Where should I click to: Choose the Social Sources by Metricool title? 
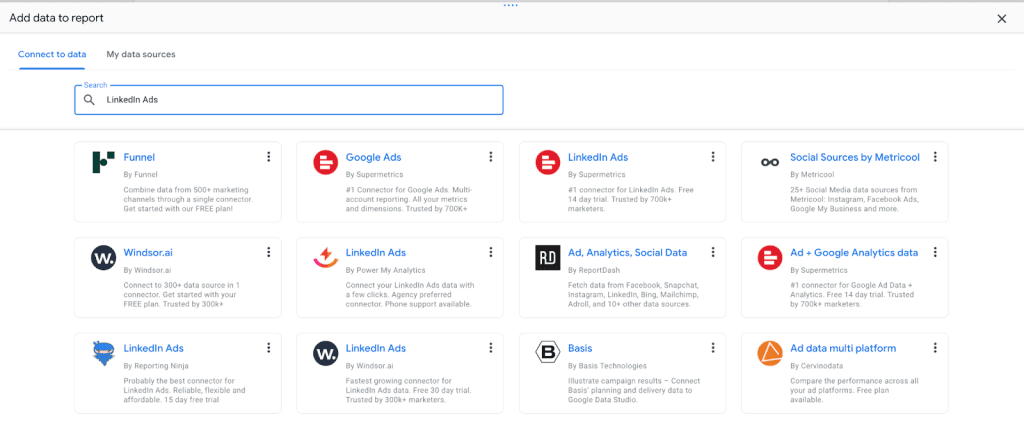click(x=855, y=157)
